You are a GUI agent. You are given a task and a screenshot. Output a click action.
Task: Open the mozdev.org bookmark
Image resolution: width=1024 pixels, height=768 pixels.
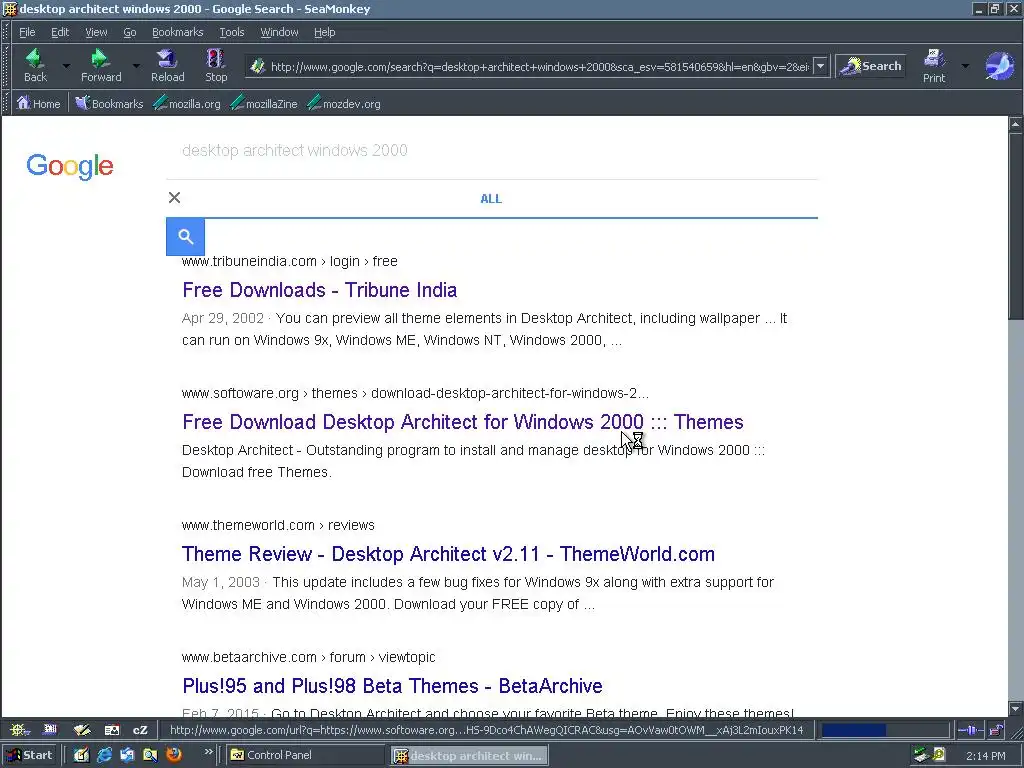[x=344, y=103]
